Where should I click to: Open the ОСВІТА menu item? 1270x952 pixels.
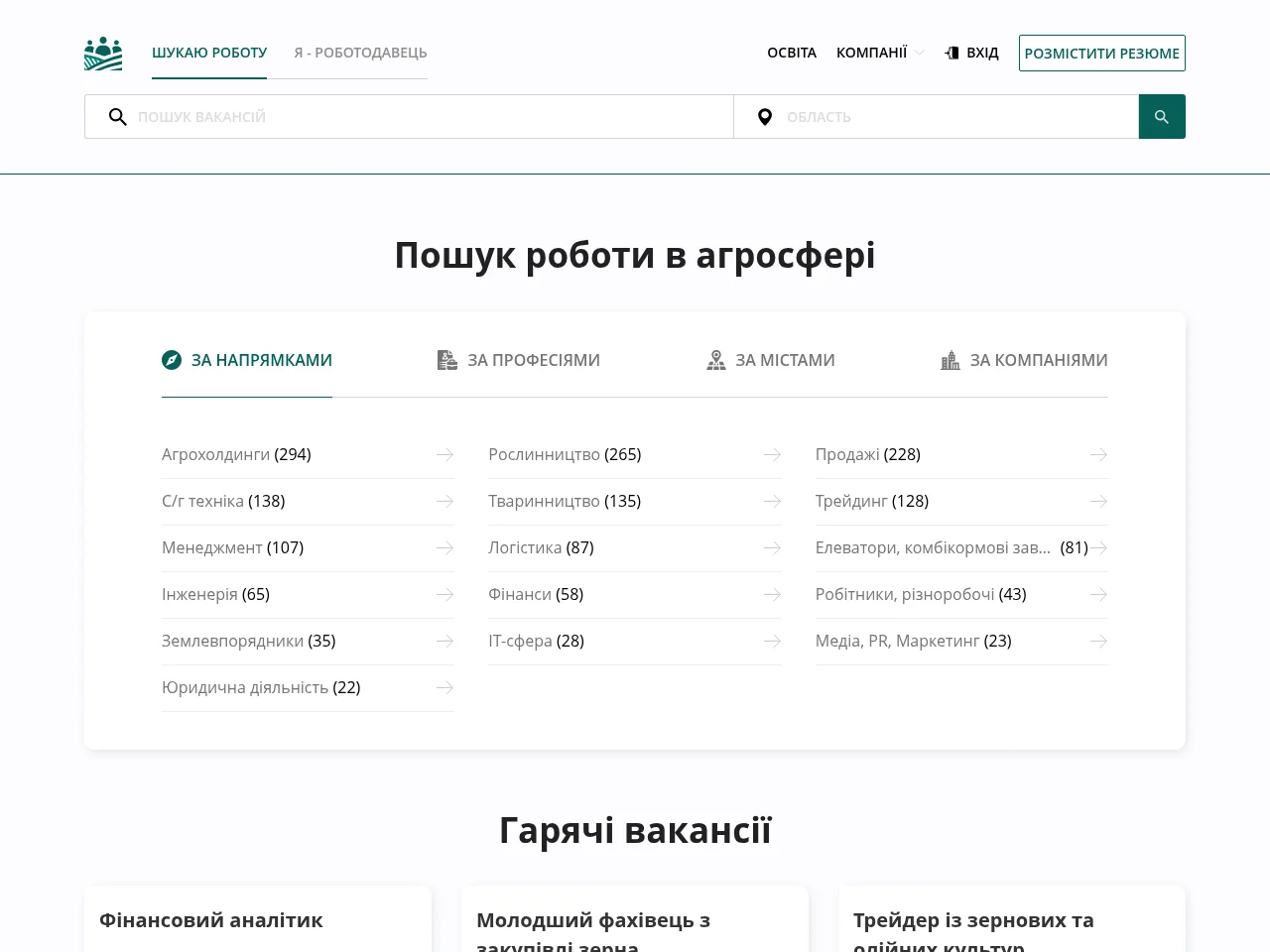tap(792, 53)
